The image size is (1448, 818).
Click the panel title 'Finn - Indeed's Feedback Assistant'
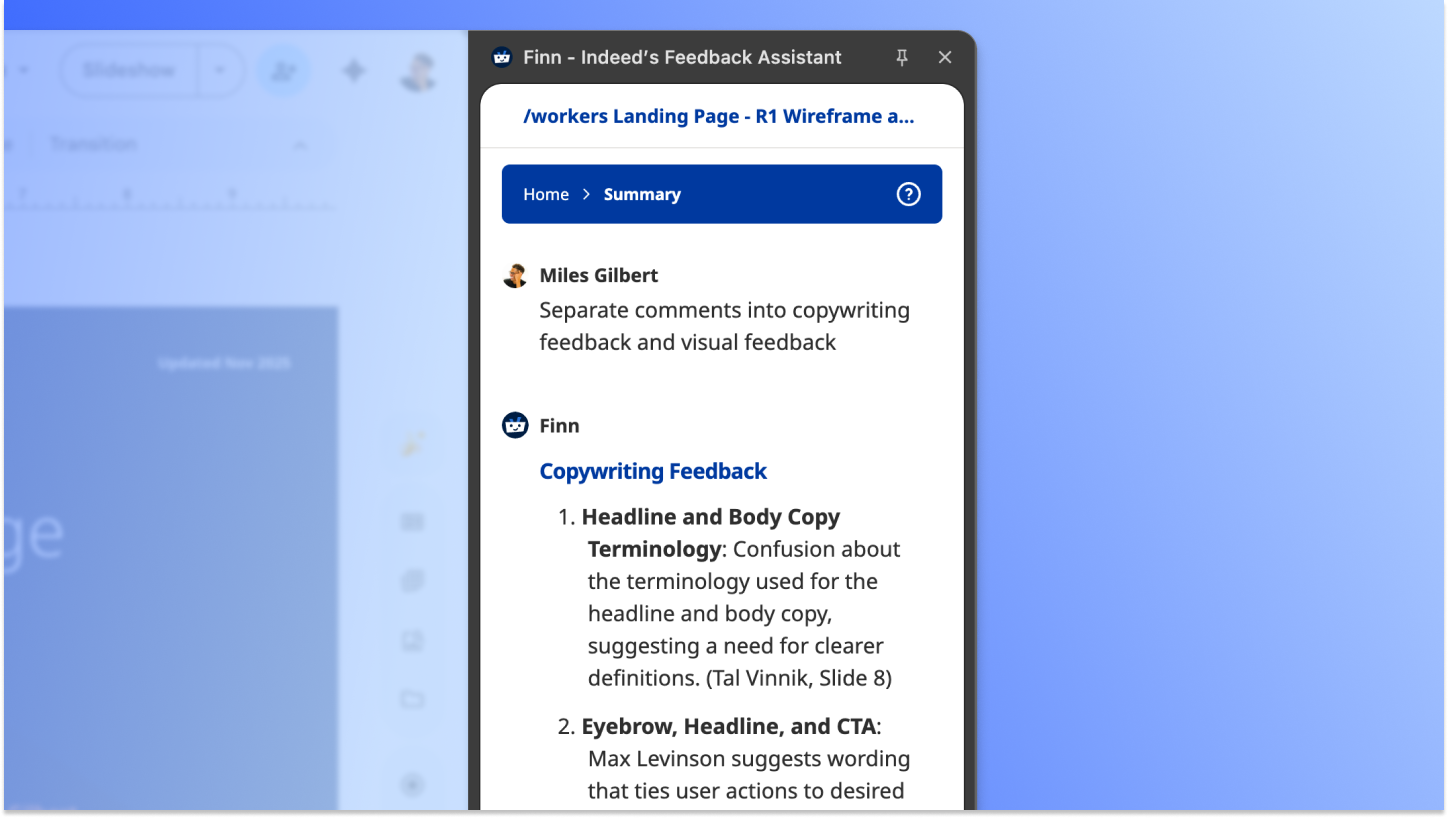click(682, 58)
